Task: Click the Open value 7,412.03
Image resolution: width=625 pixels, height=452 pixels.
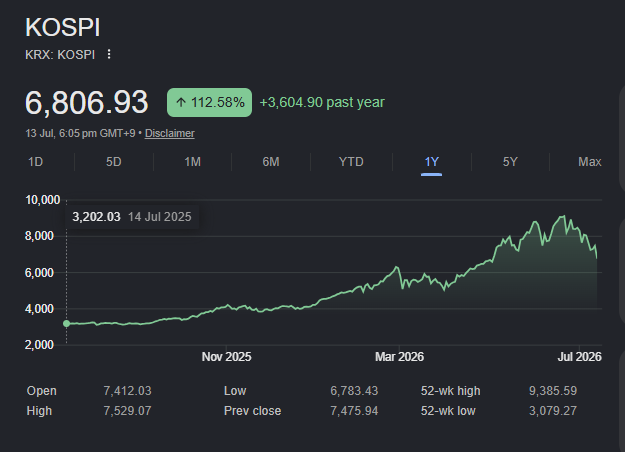Action: pyautogui.click(x=128, y=391)
